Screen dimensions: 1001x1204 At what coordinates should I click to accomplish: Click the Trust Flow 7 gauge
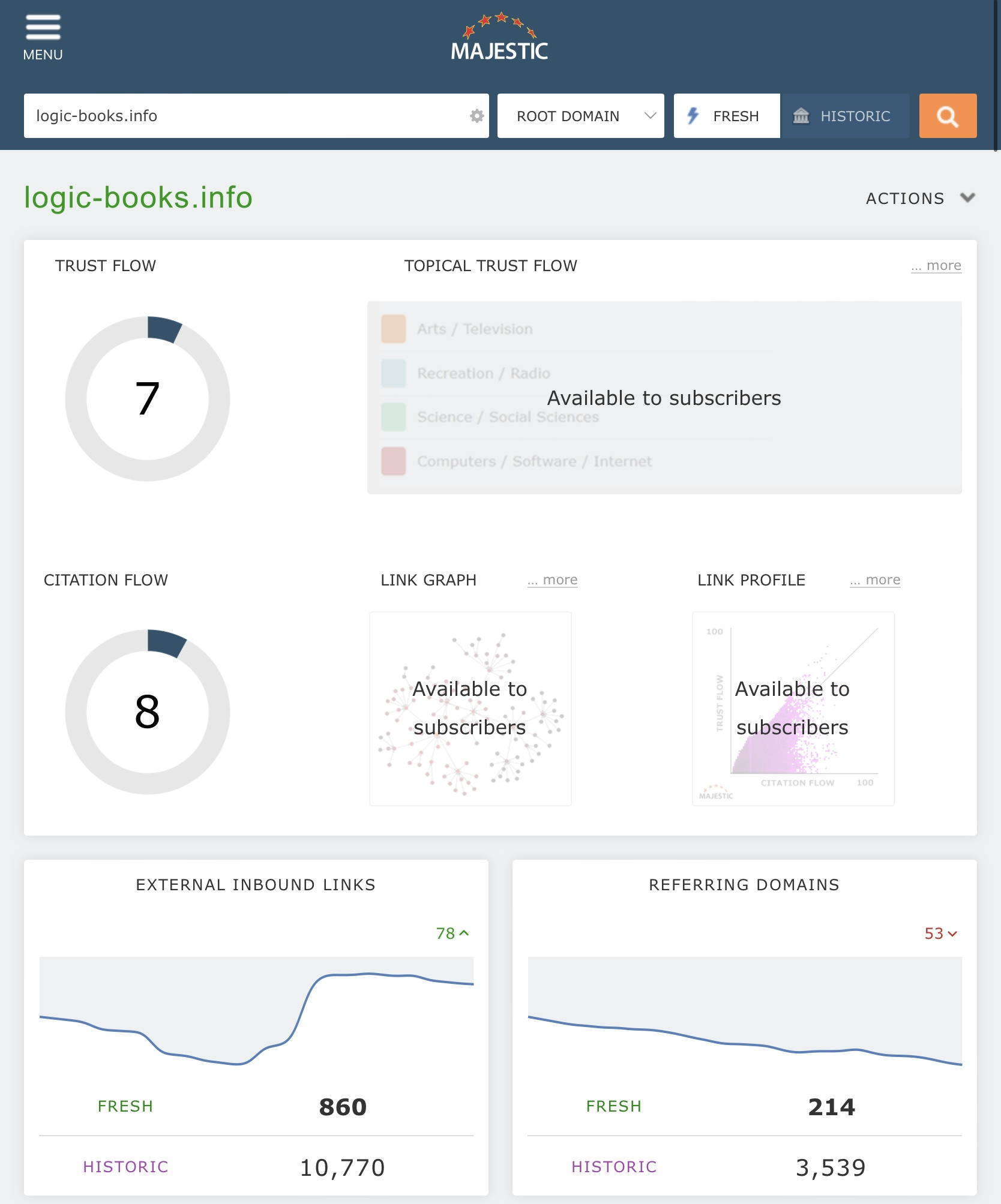148,399
